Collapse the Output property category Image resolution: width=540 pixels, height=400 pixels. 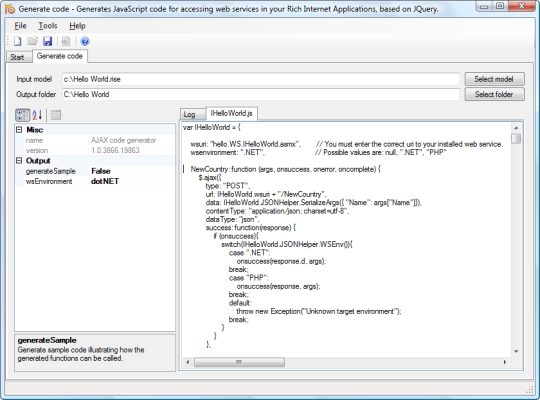(19, 161)
